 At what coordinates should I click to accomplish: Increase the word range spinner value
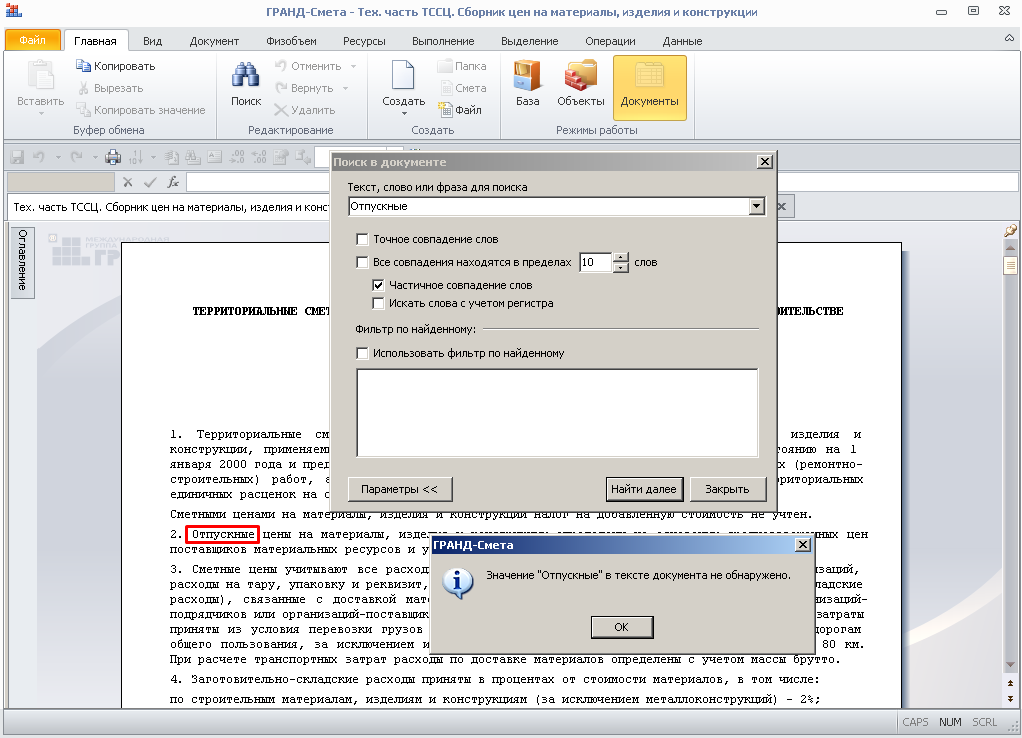621,257
